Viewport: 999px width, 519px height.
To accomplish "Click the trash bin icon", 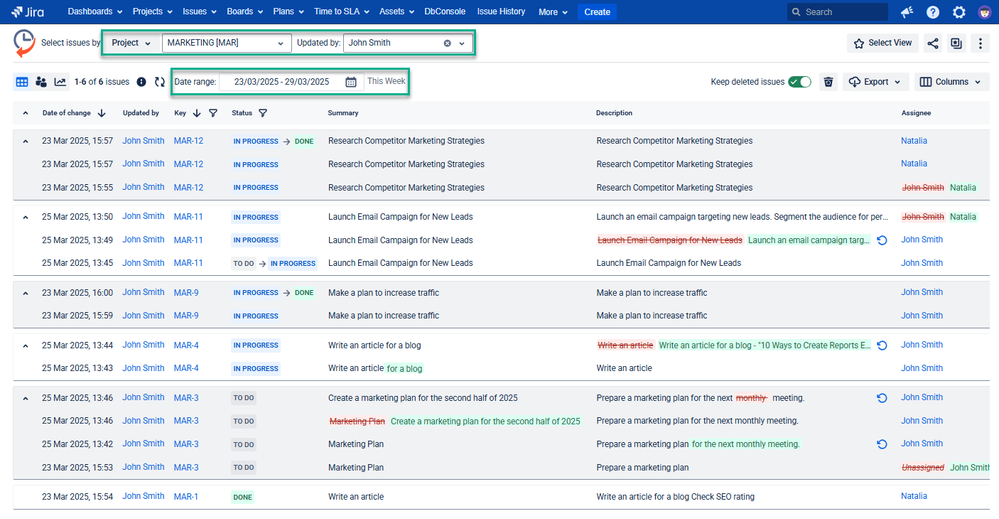I will (828, 82).
